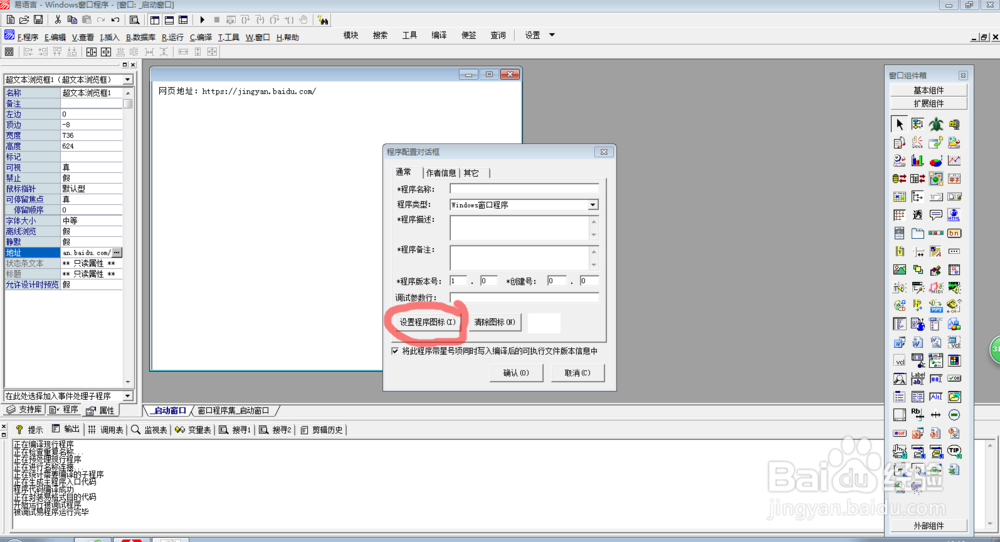Viewport: 1000px width, 542px height.
Task: Click the New file toolbar icon
Action: (10, 20)
